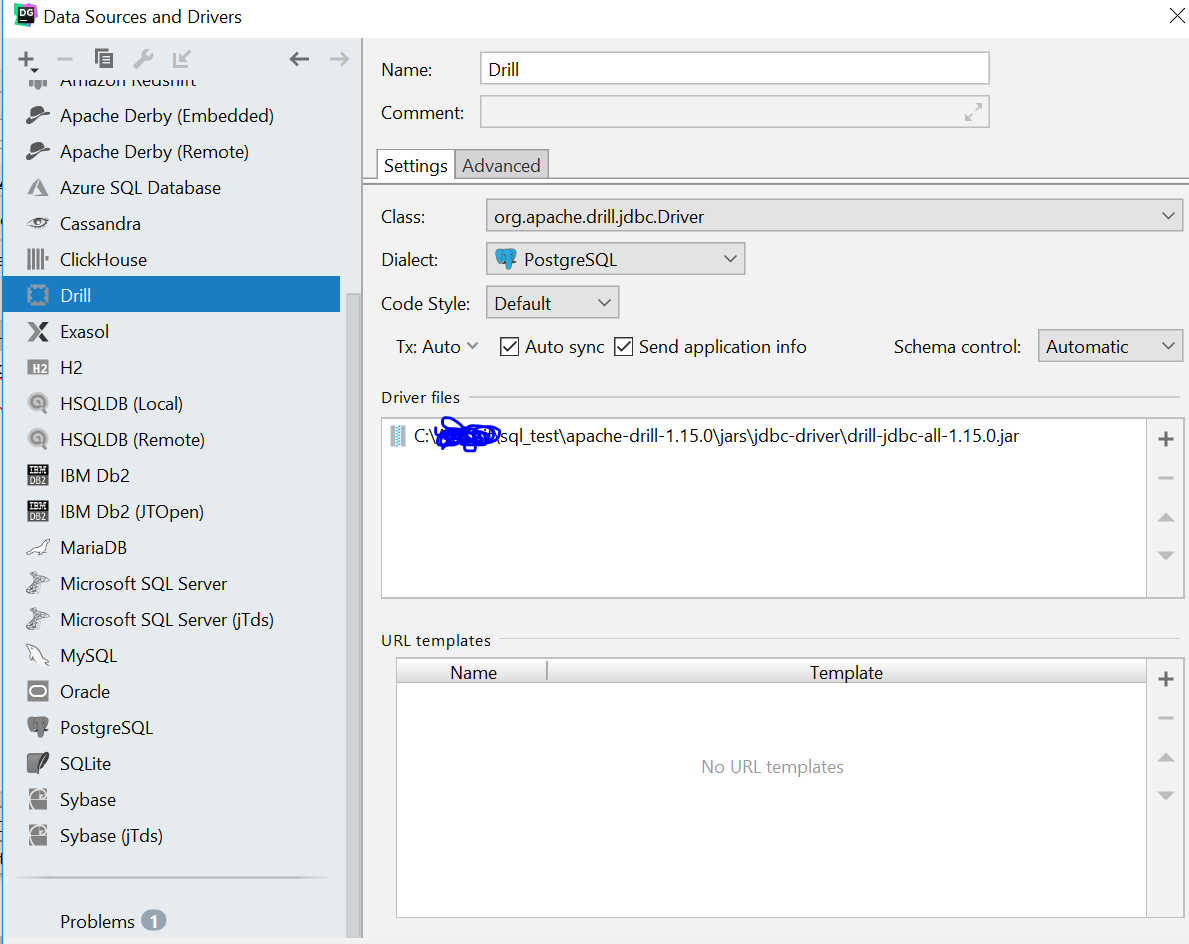This screenshot has width=1189, height=944.
Task: Remove driver file with minus icon
Action: pyautogui.click(x=1165, y=478)
